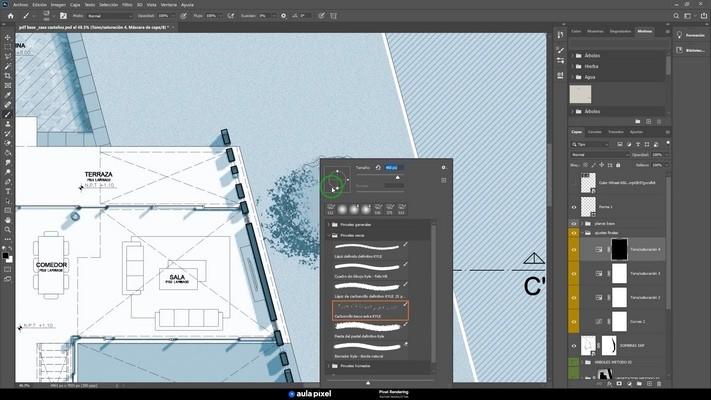Open the Ventana menu
The image size is (711, 400).
(169, 5)
